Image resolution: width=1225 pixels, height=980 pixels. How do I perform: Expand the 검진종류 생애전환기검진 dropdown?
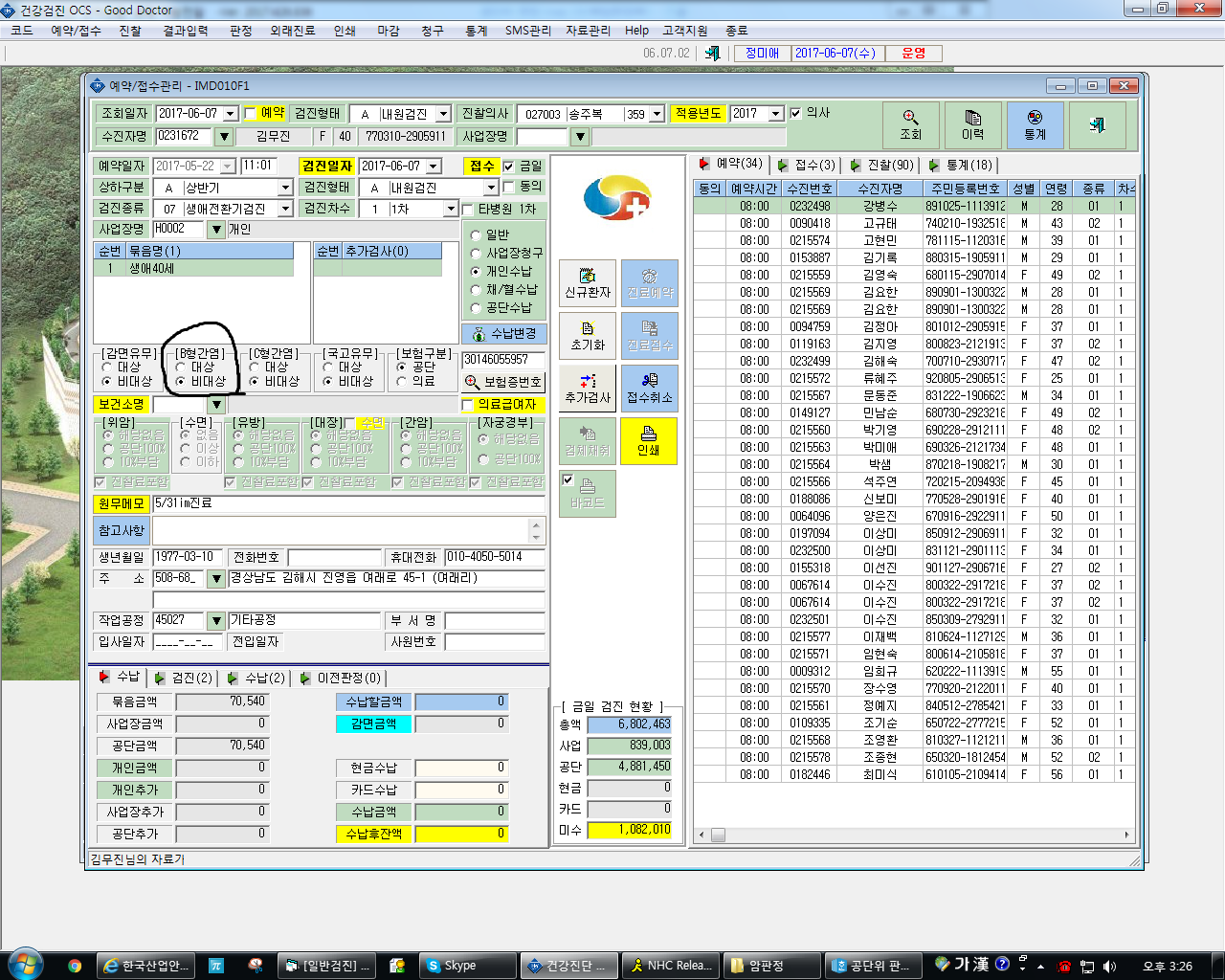[x=285, y=209]
